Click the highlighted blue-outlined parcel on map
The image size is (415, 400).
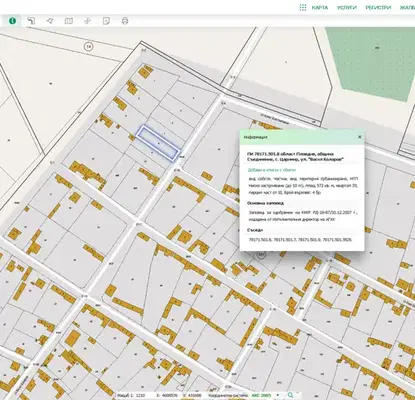click(158, 143)
